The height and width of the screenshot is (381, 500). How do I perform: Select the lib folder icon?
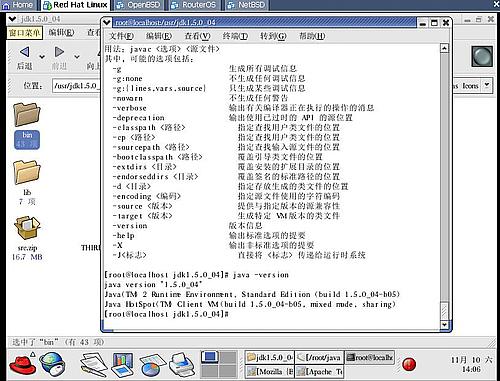pyautogui.click(x=27, y=172)
